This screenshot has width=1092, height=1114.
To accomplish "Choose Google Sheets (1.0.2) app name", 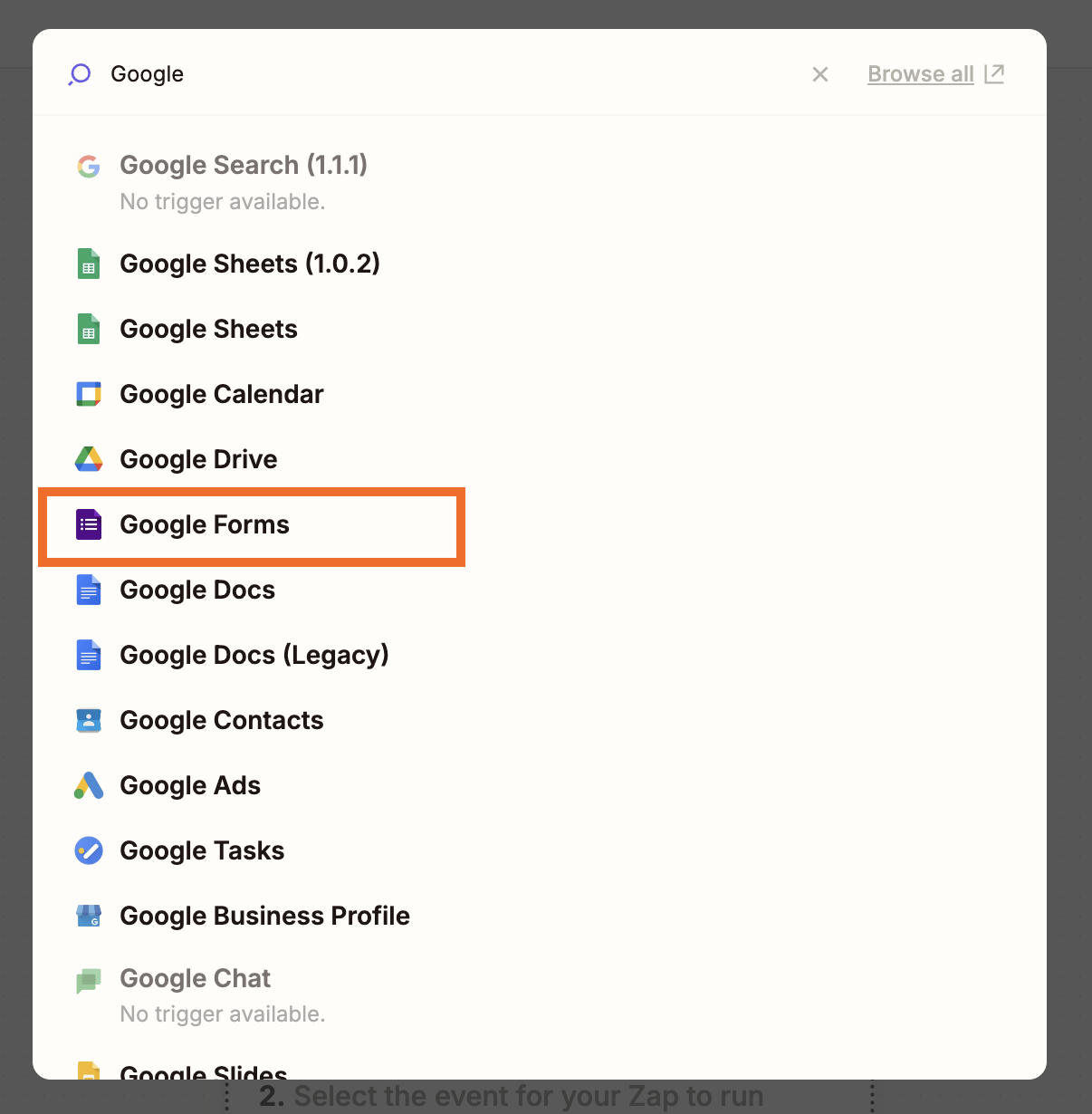I will tap(250, 264).
